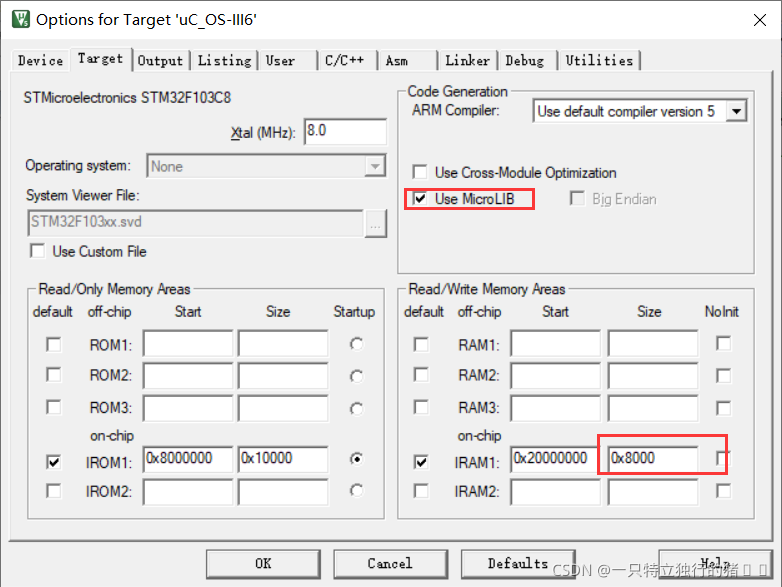
Task: Click the Defaults button
Action: [x=518, y=564]
